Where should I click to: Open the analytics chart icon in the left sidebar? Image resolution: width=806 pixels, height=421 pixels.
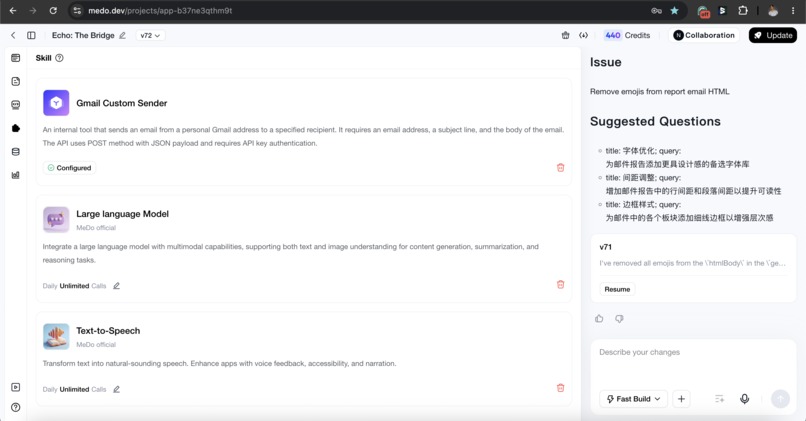[15, 175]
